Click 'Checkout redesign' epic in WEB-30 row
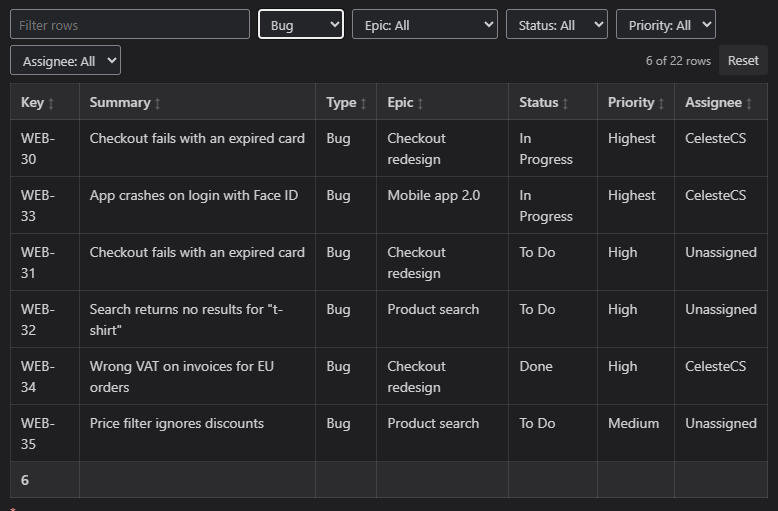 pos(417,148)
